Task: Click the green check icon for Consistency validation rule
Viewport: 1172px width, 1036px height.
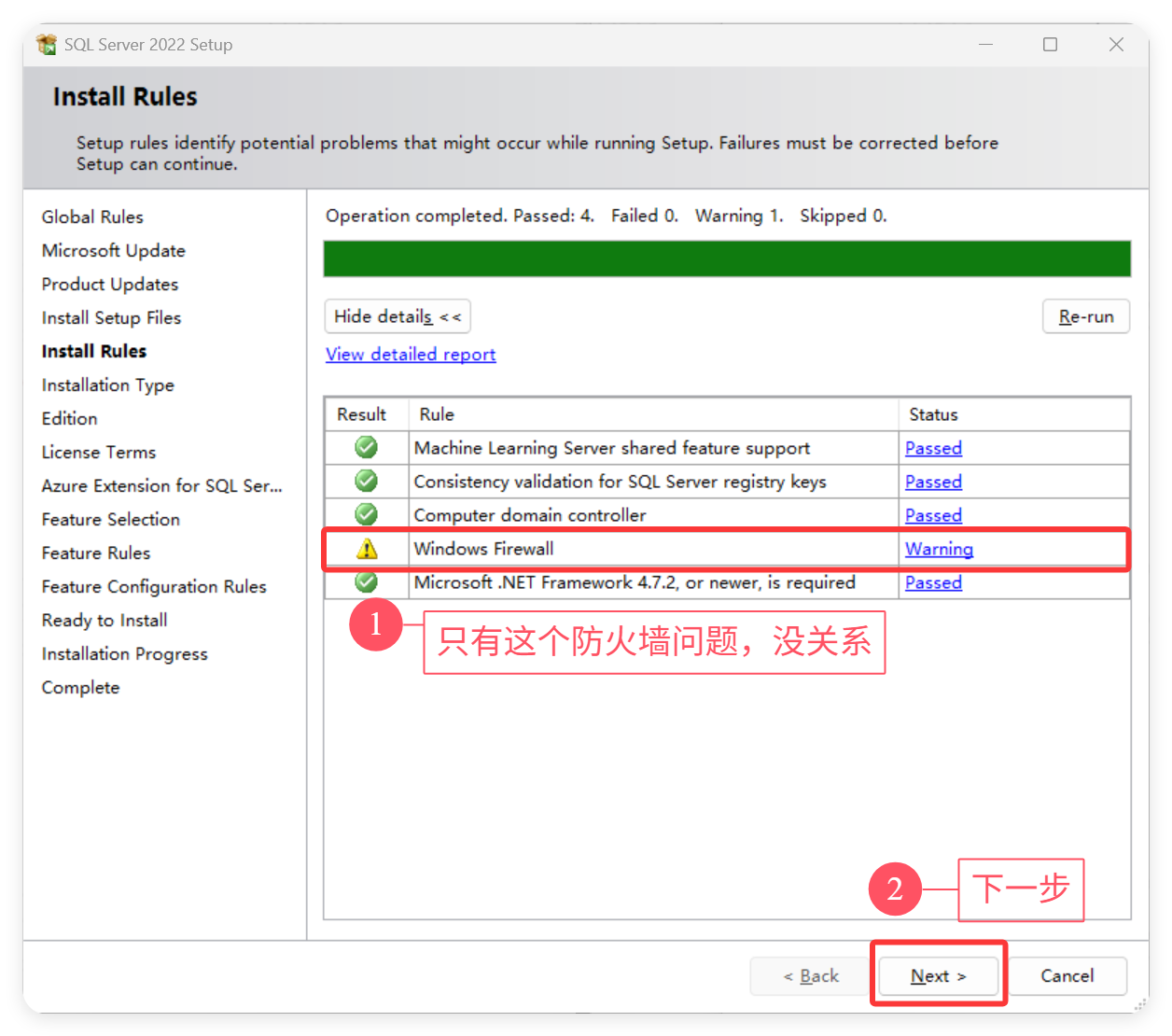Action: [367, 481]
